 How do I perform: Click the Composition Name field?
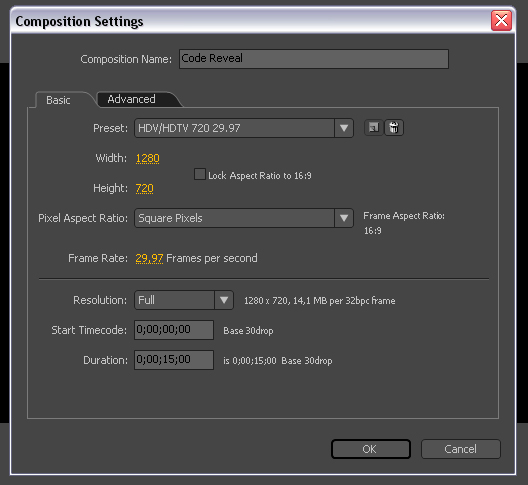tap(314, 59)
